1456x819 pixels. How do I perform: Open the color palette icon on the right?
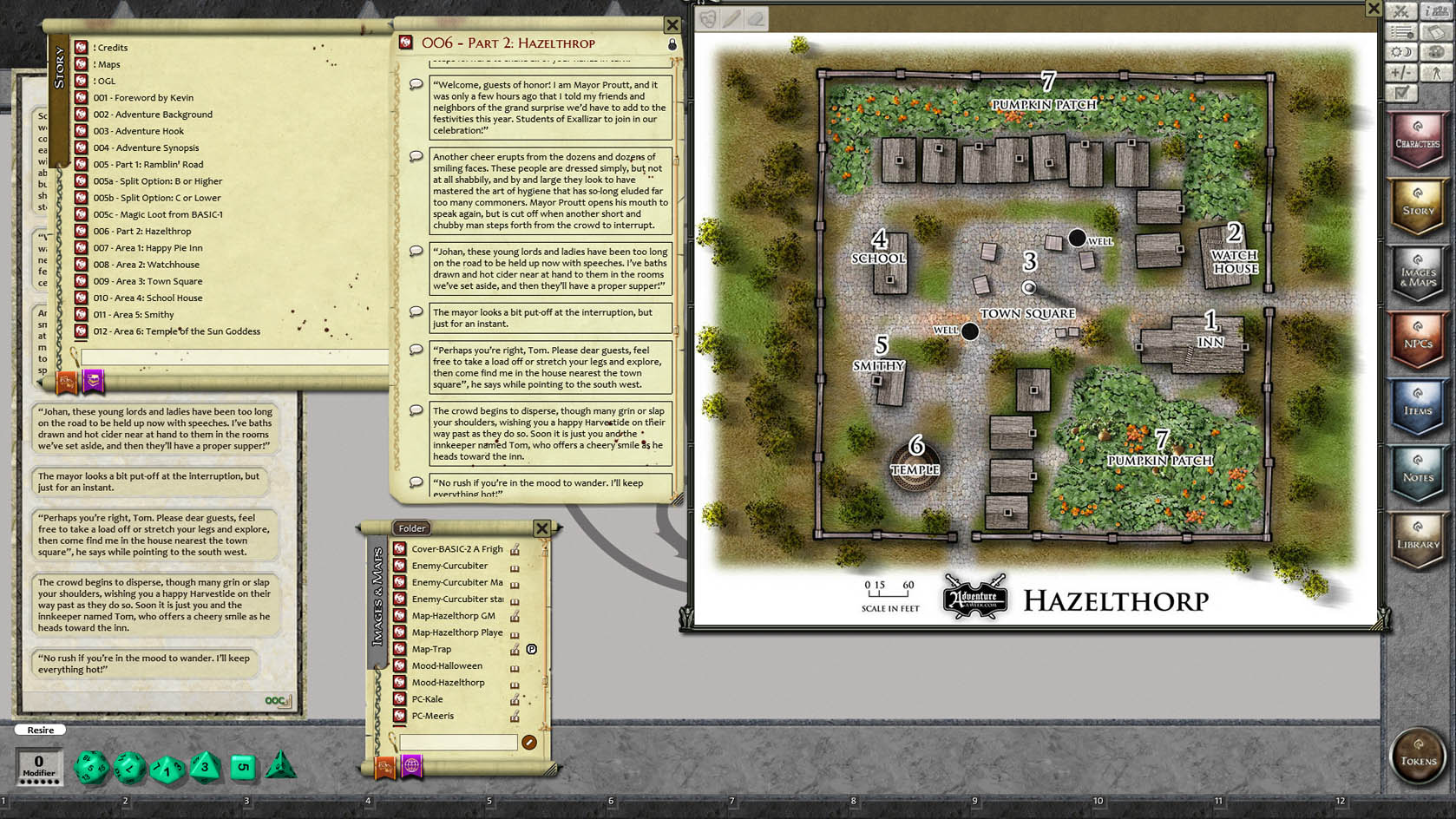(x=1437, y=51)
